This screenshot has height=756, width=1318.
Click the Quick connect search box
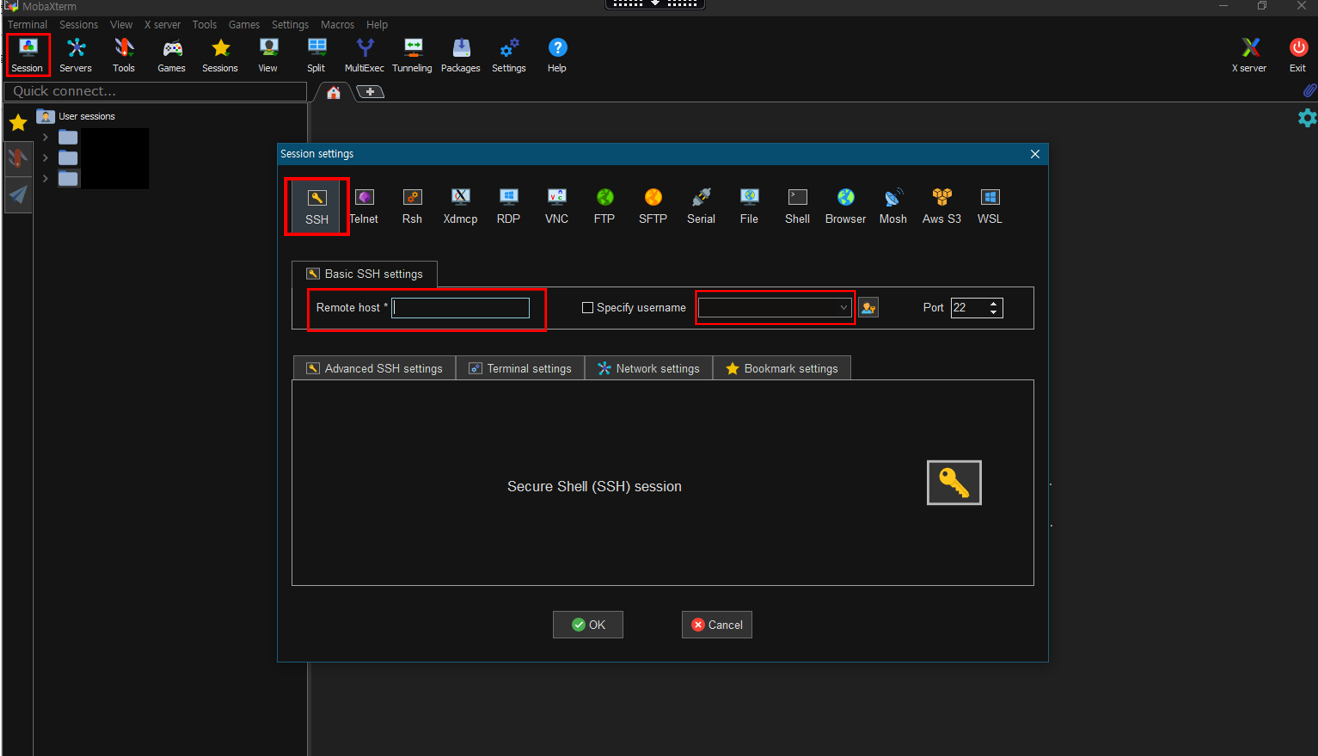[x=155, y=91]
